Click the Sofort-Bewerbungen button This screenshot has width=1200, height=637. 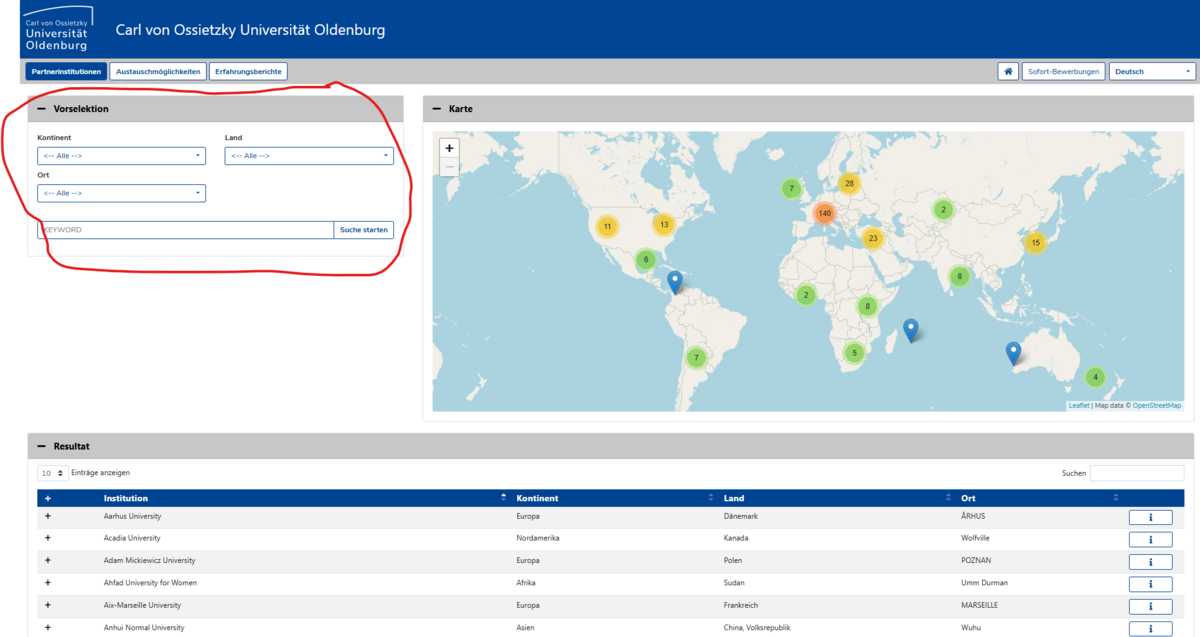tap(1063, 72)
